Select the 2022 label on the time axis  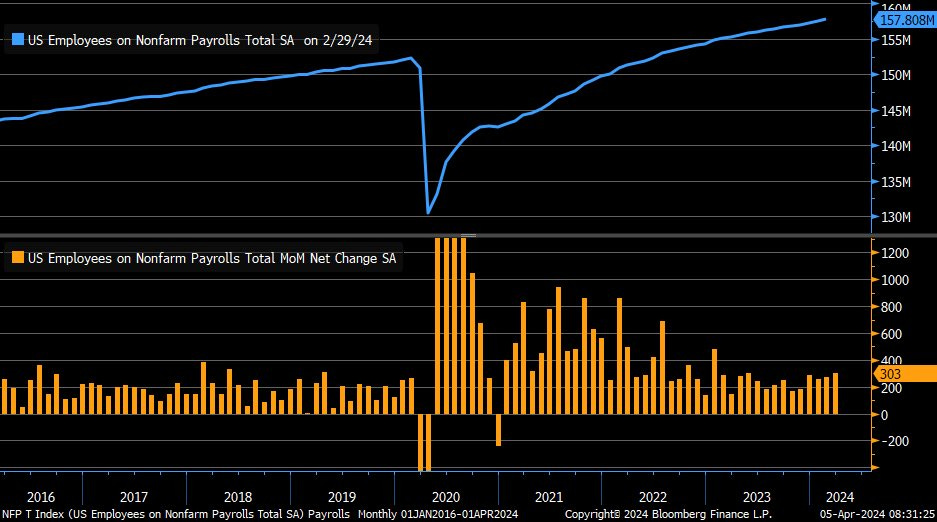coord(652,497)
